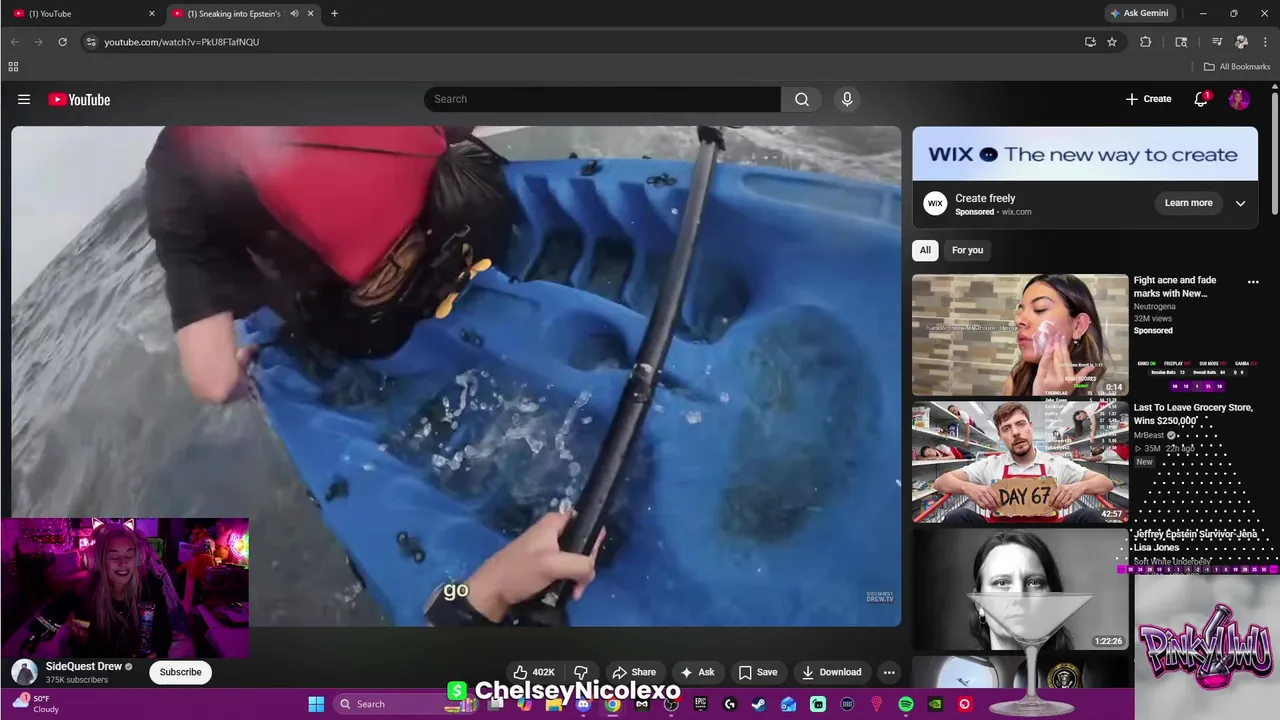Launch Epic Games from the taskbar
The width and height of the screenshot is (1280, 720).
700,704
